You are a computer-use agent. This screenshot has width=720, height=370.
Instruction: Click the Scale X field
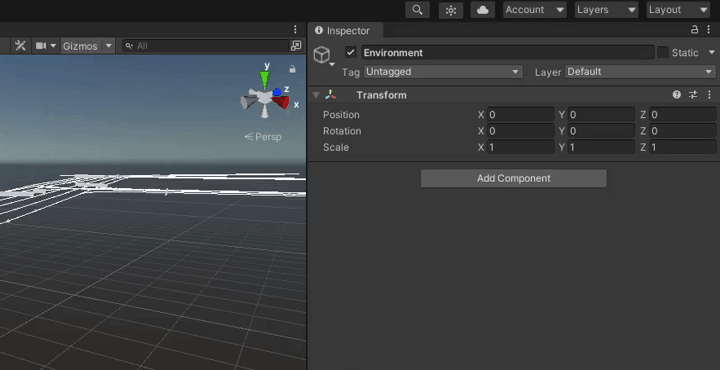point(521,147)
